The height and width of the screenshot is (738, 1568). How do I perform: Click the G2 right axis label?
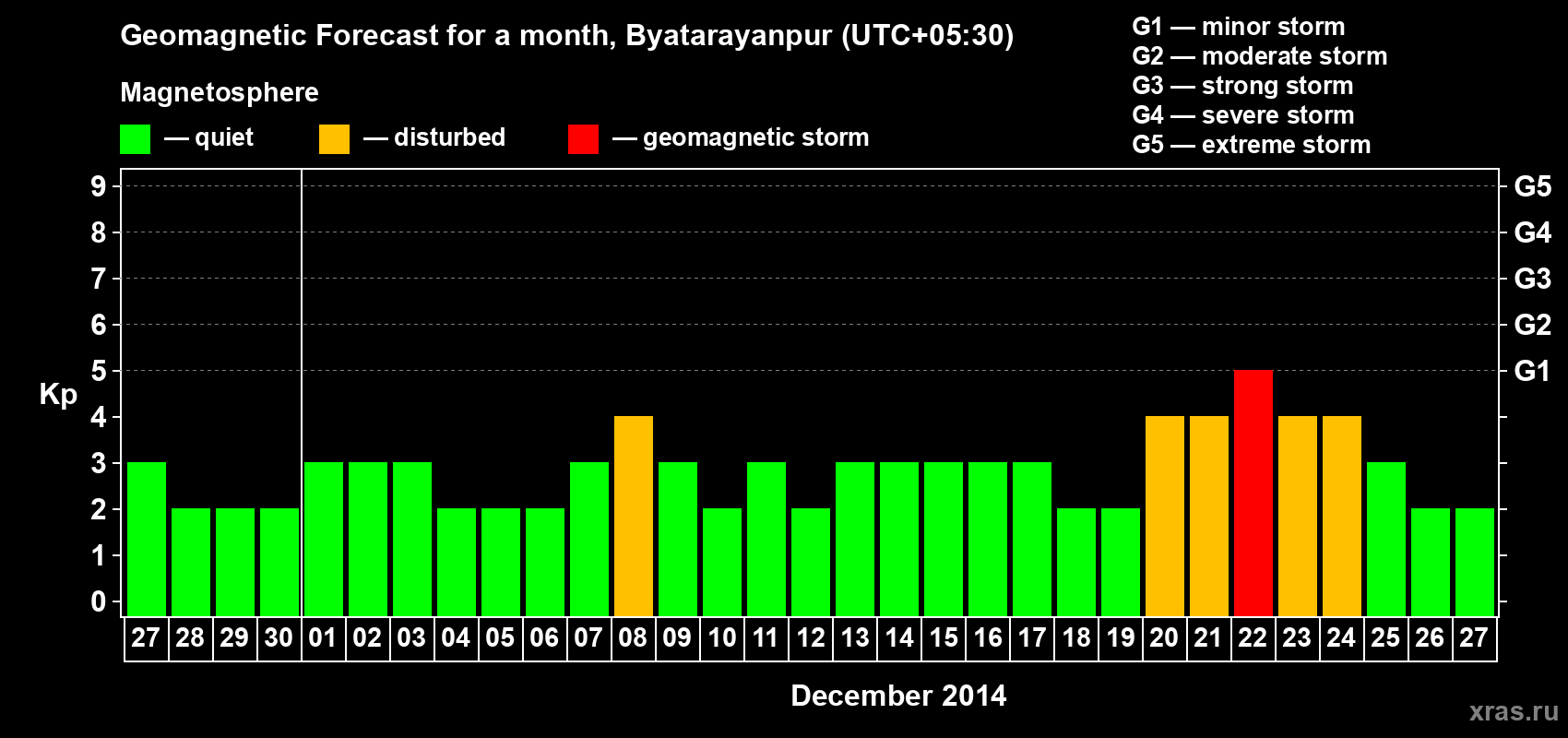point(1533,325)
